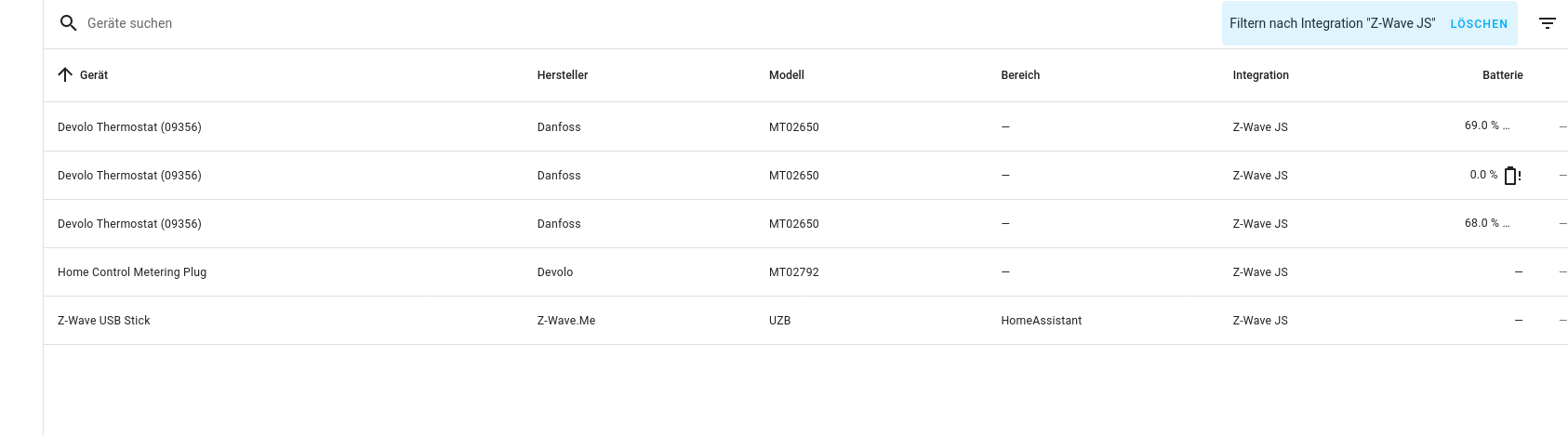Open Home Control Metering Plug device
This screenshot has height=436, width=1568.
tap(132, 272)
